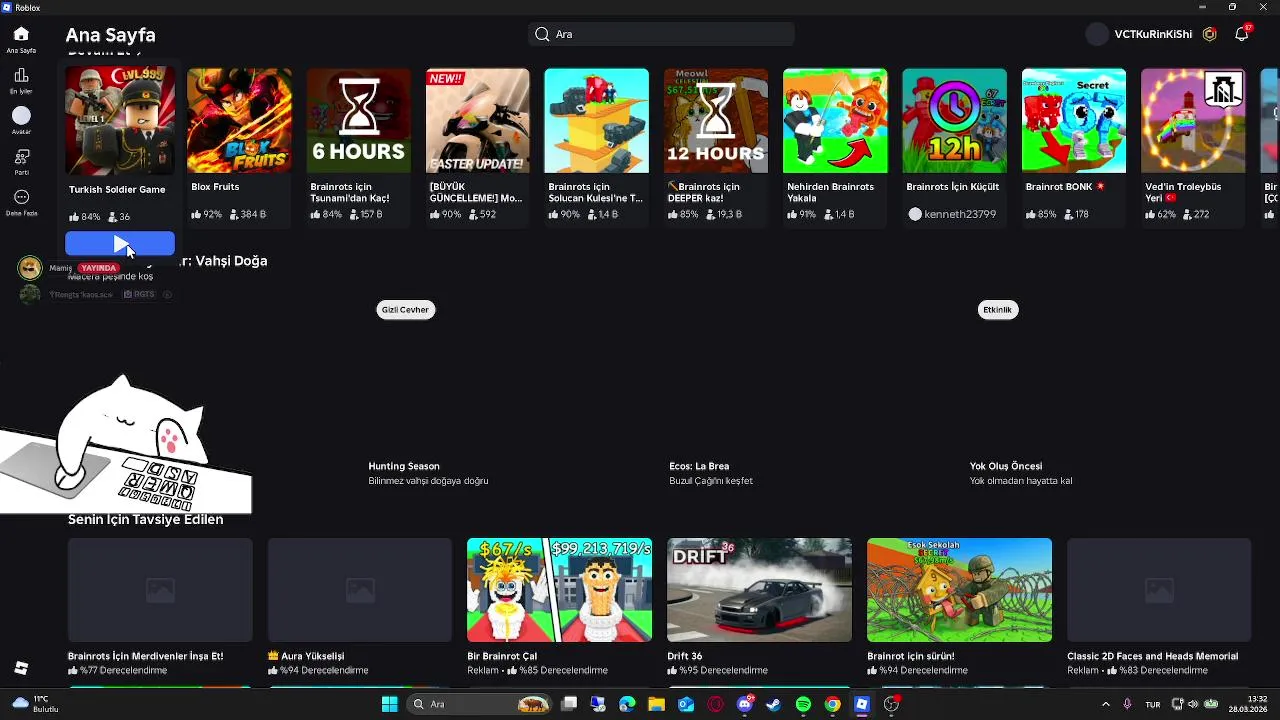1280x720 pixels.
Task: Open the volume speaker icon in tray
Action: click(x=1193, y=704)
